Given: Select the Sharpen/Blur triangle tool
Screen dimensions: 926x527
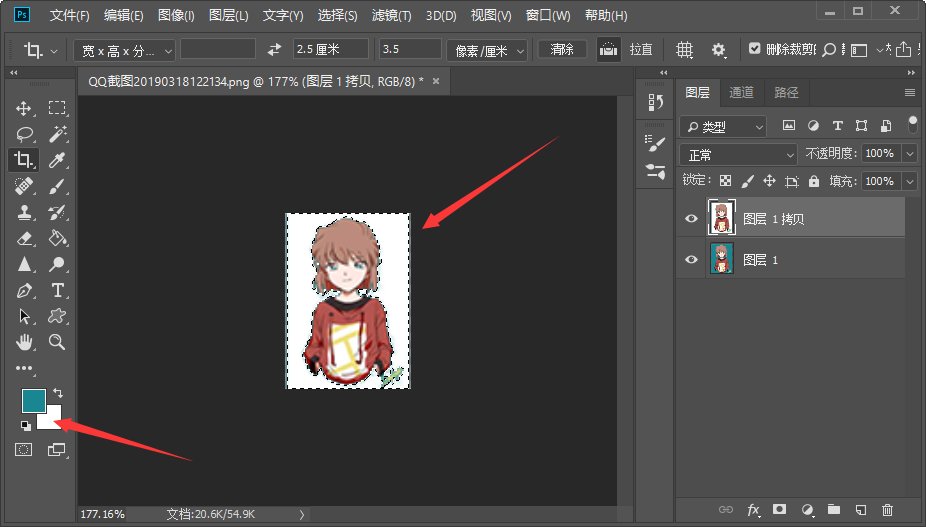Looking at the screenshot, I should click(x=24, y=264).
